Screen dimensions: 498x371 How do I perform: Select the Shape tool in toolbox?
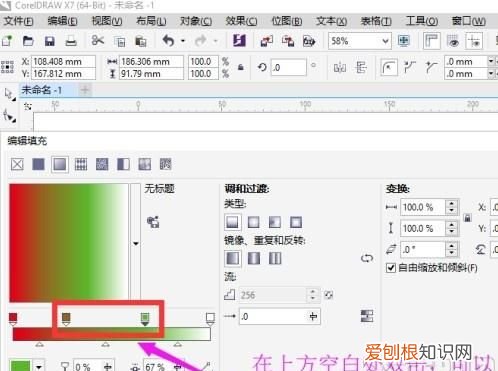9,116
